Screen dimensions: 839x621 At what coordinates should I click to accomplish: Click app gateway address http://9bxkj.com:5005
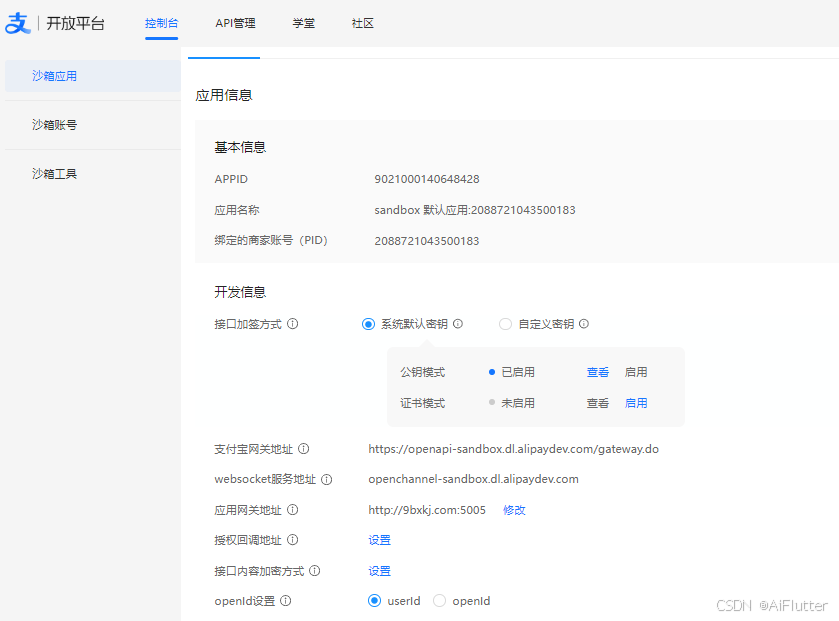click(427, 510)
